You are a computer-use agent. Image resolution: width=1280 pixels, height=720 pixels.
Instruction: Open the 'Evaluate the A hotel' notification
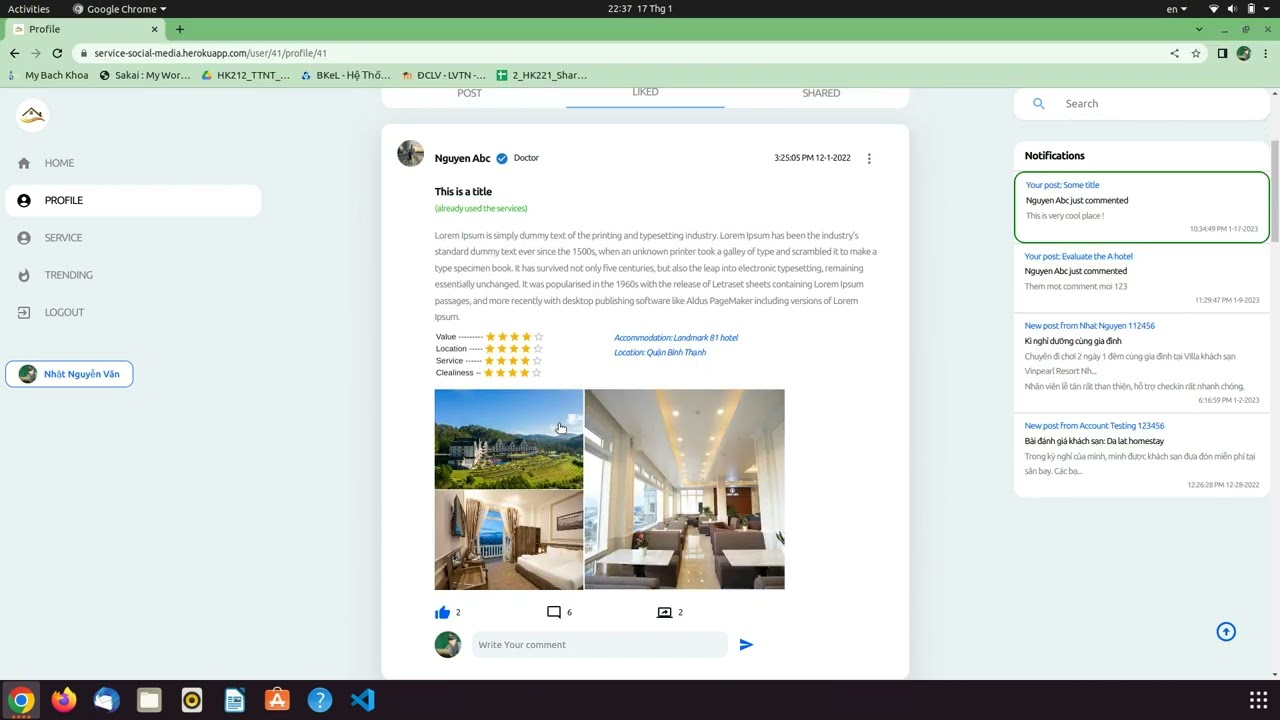(1142, 279)
